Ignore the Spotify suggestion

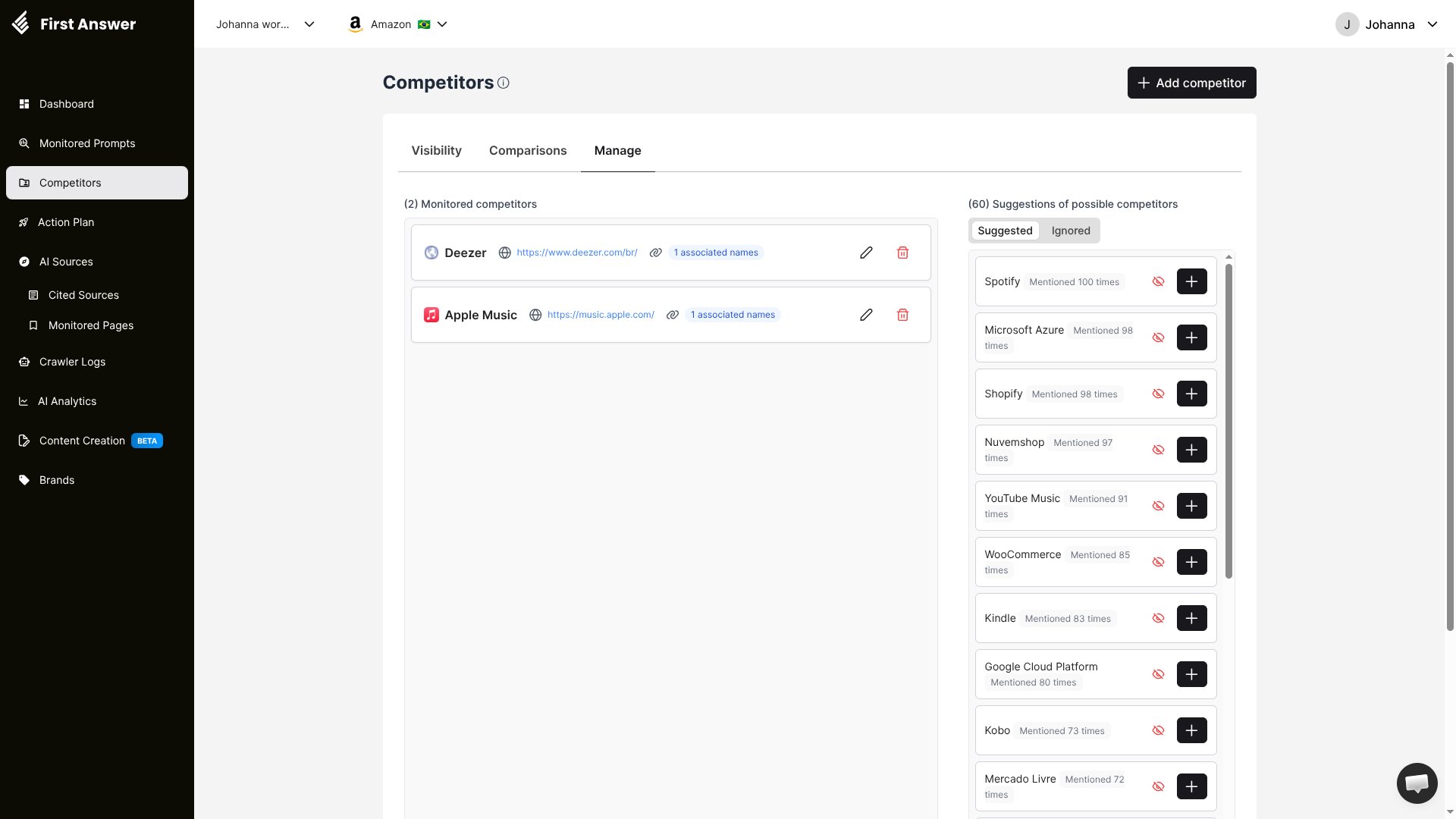(x=1158, y=281)
